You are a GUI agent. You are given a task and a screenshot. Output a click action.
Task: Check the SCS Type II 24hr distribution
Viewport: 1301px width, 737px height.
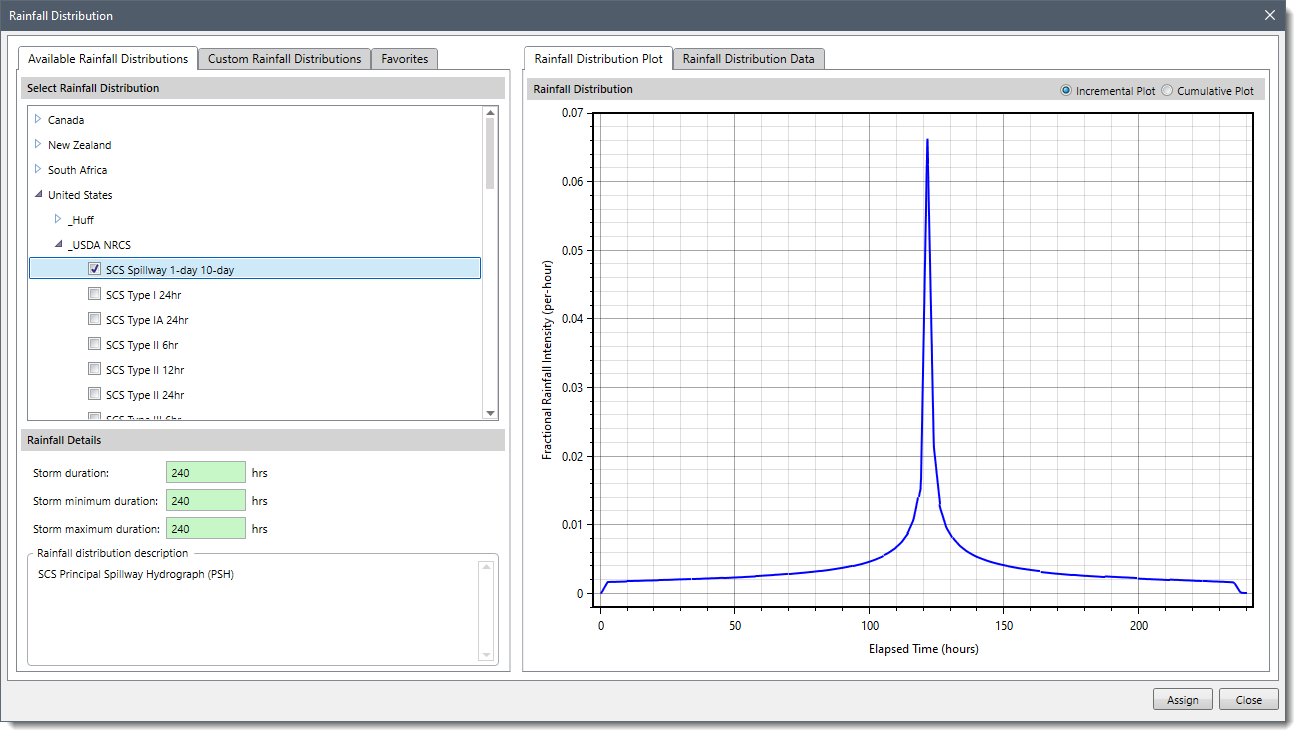(x=94, y=393)
